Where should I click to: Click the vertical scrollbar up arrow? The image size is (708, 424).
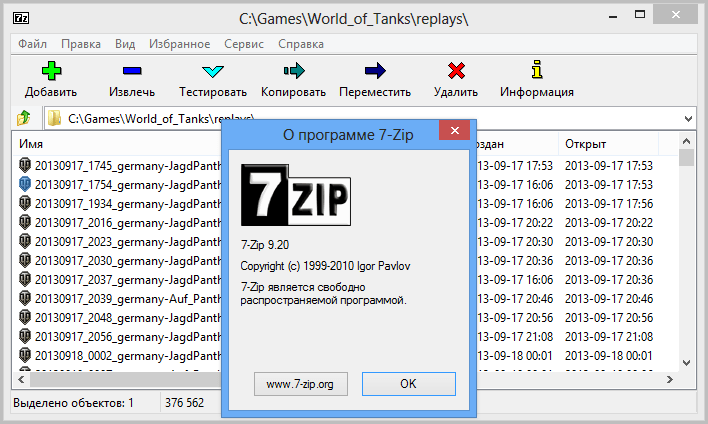tap(686, 141)
